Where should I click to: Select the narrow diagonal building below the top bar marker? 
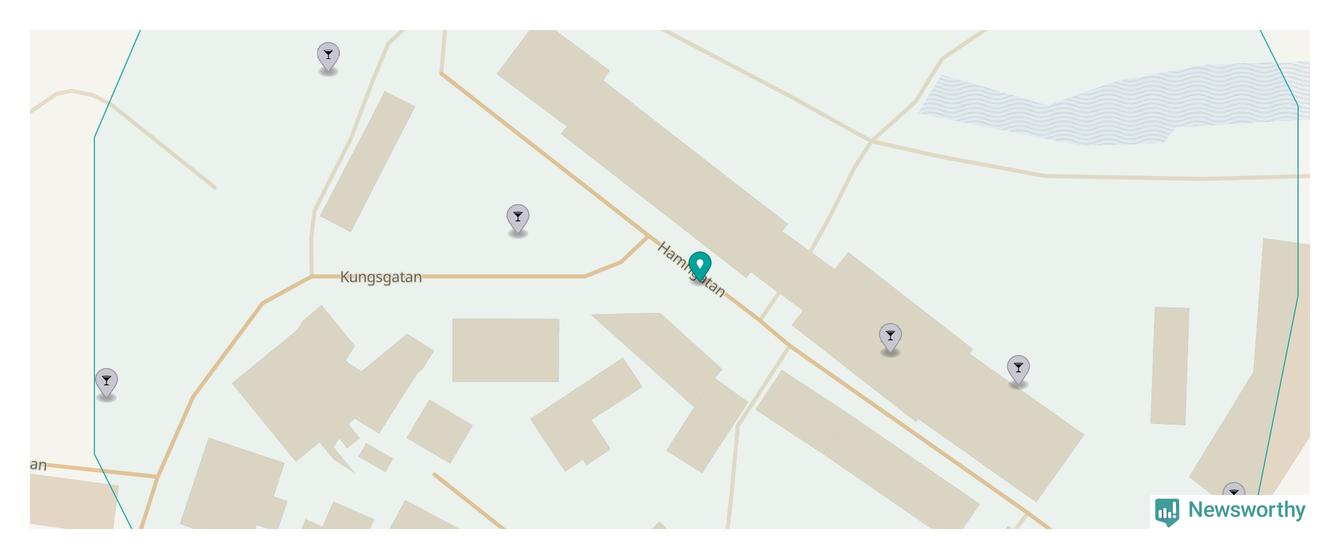[367, 161]
